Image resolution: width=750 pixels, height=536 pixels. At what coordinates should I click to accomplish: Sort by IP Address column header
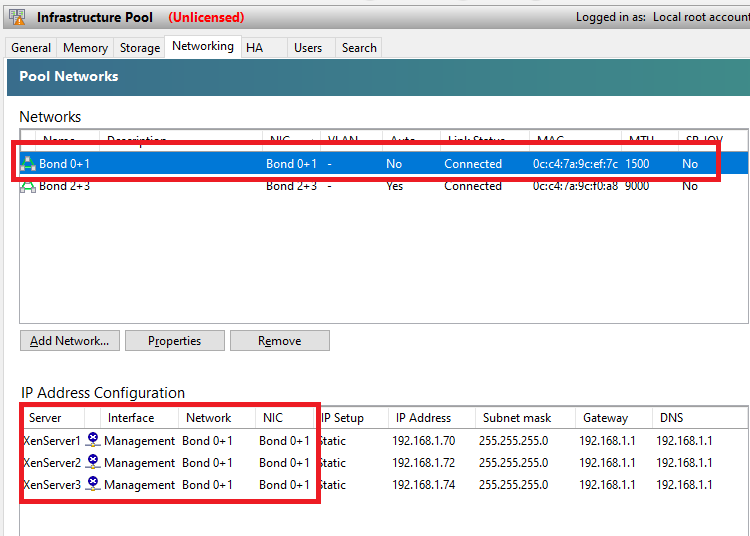pos(423,418)
